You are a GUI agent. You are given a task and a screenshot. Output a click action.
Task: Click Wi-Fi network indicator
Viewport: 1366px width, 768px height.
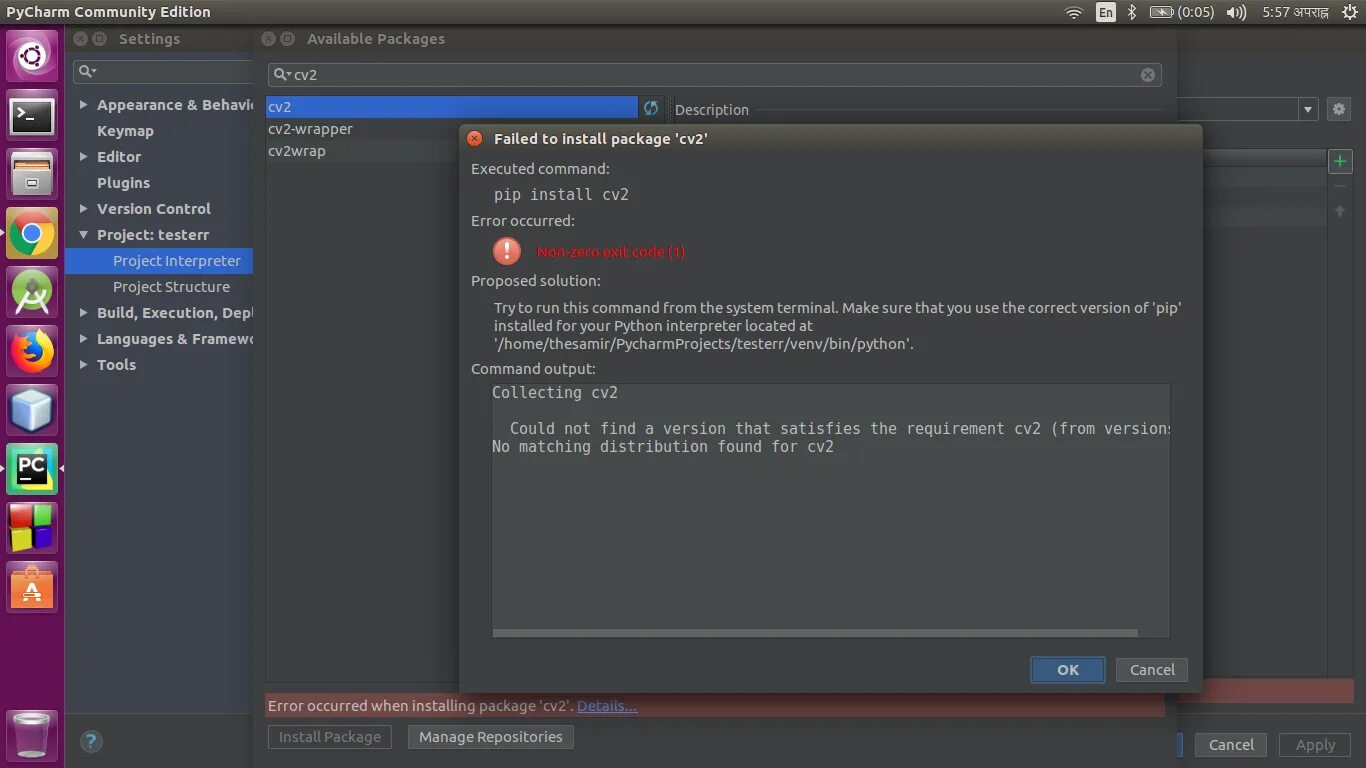(1074, 12)
